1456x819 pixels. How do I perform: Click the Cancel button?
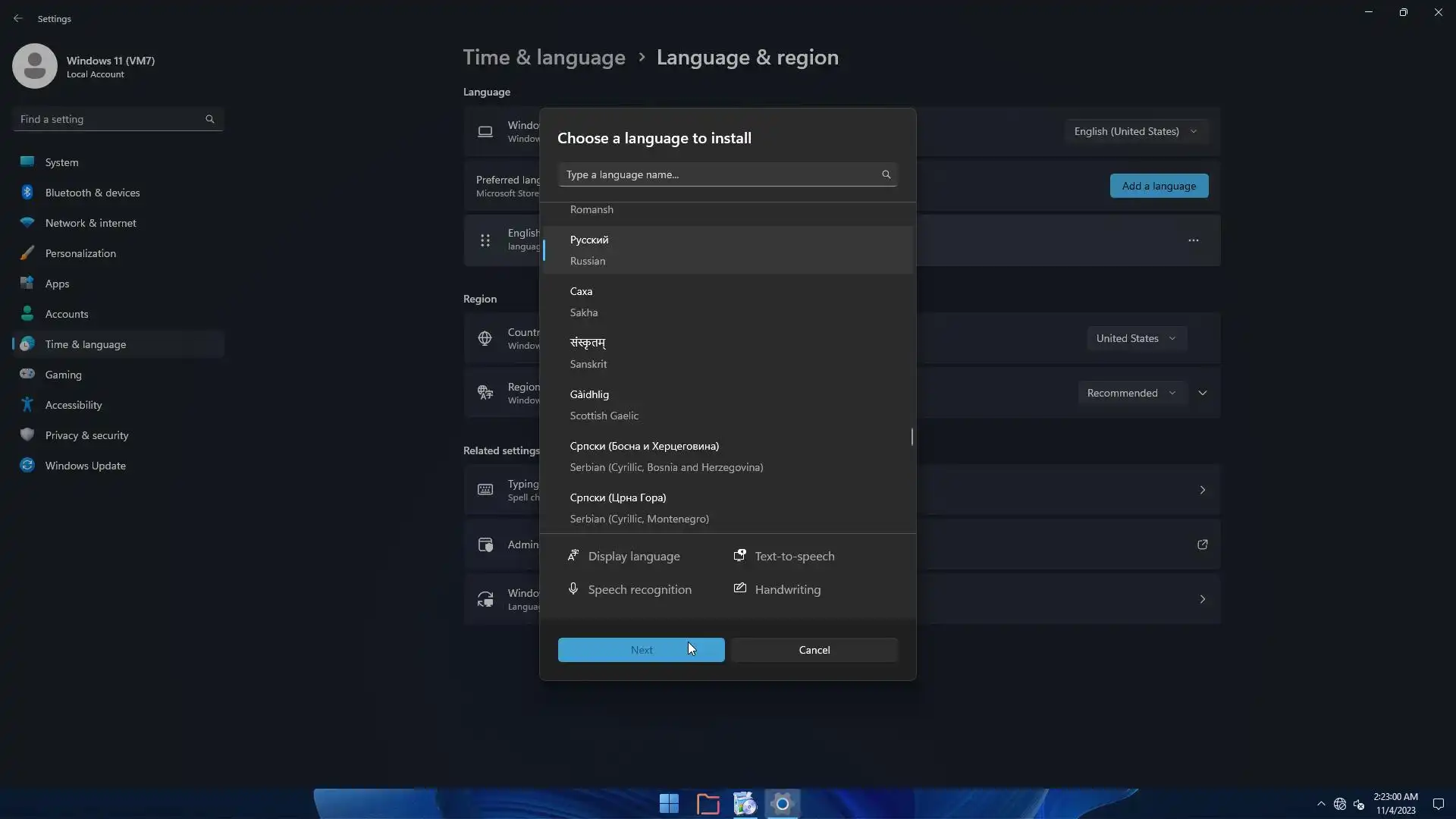(814, 650)
